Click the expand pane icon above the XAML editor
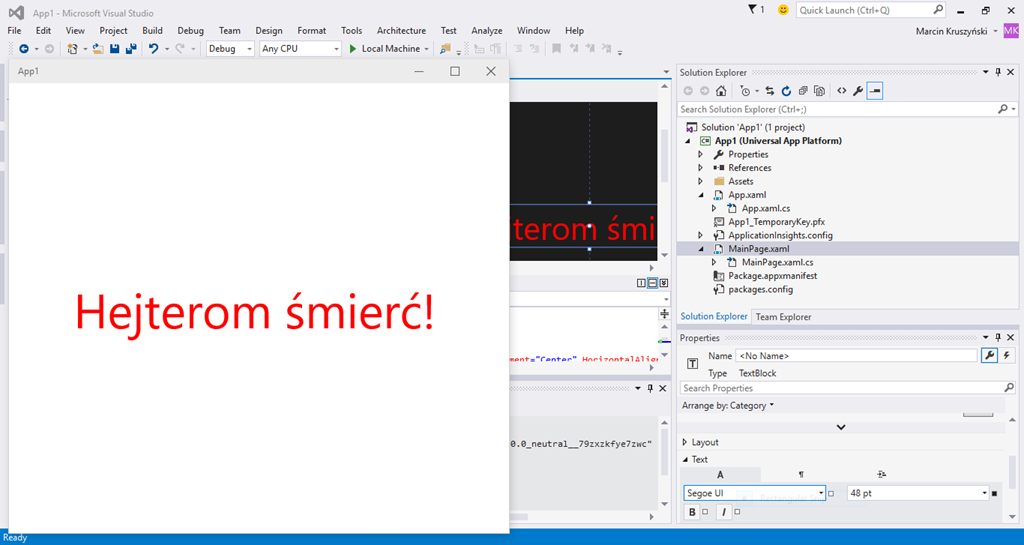 coord(664,283)
